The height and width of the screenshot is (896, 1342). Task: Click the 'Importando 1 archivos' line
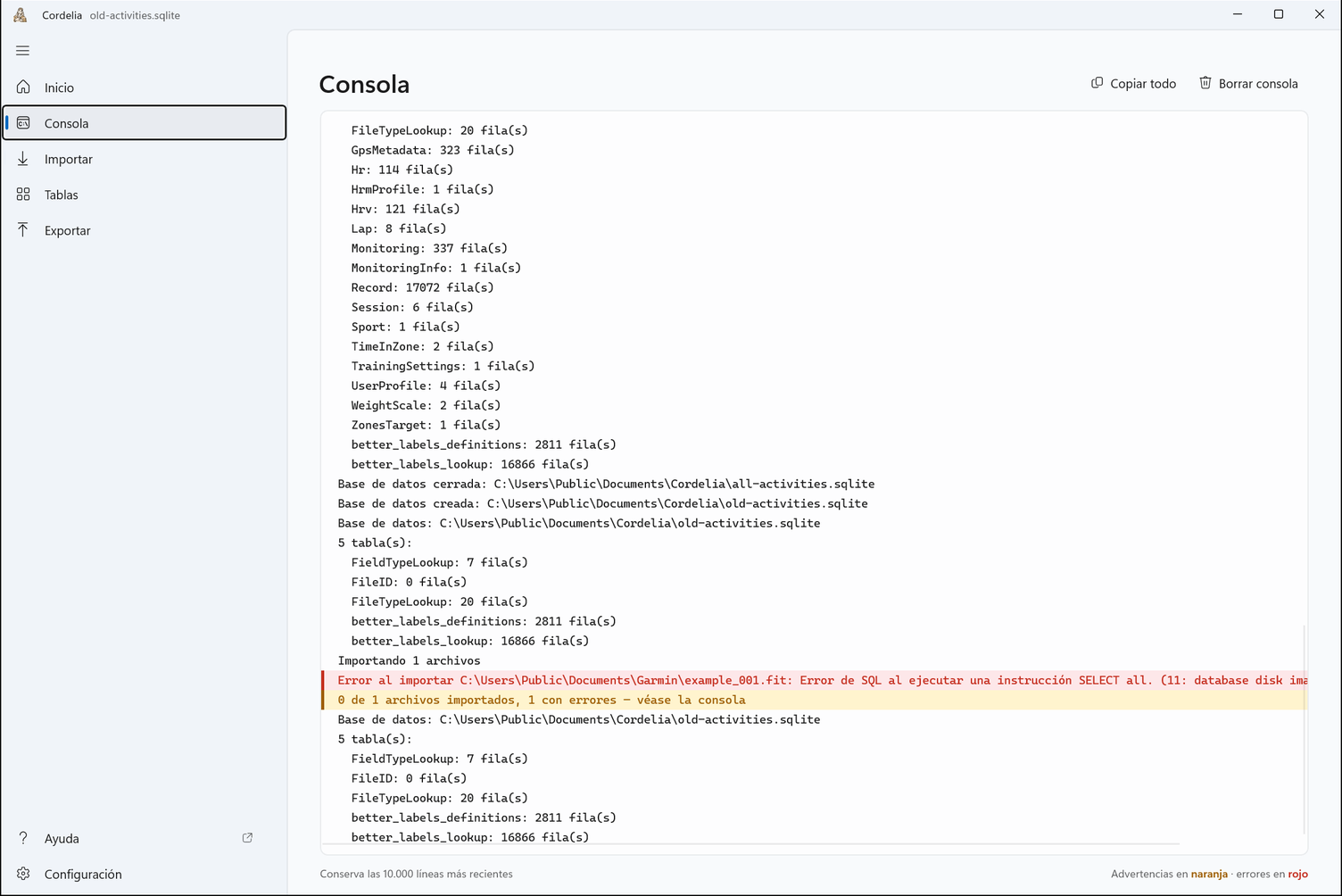[409, 660]
